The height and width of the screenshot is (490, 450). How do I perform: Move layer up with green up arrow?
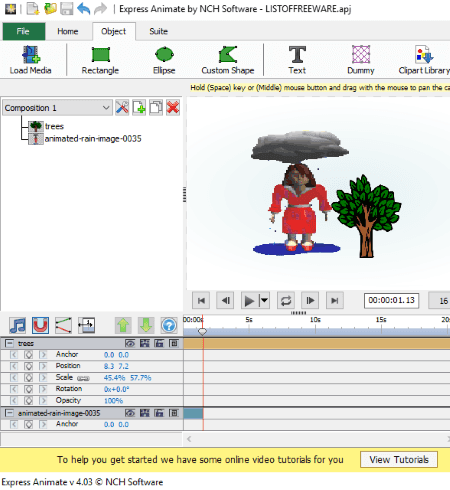click(x=123, y=325)
